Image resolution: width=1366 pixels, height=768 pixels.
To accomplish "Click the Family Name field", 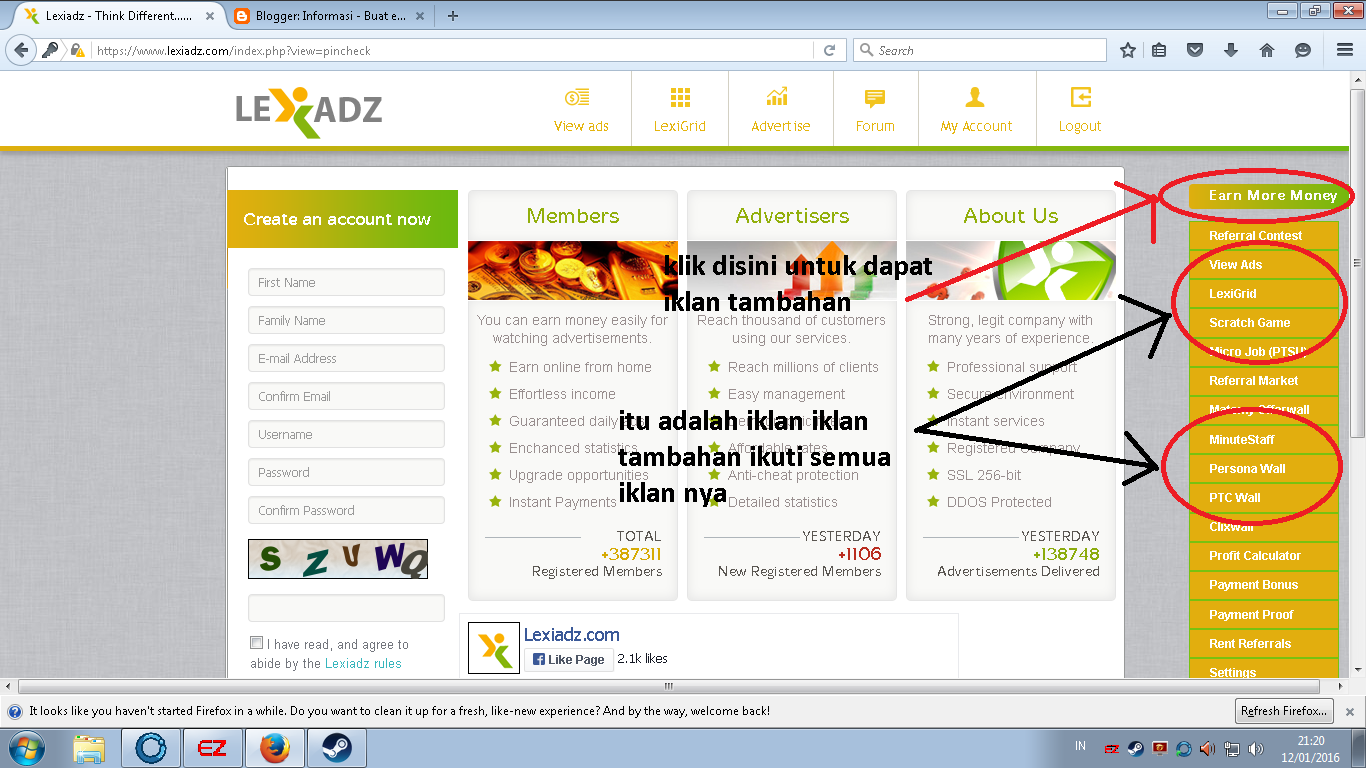I will coord(346,321).
